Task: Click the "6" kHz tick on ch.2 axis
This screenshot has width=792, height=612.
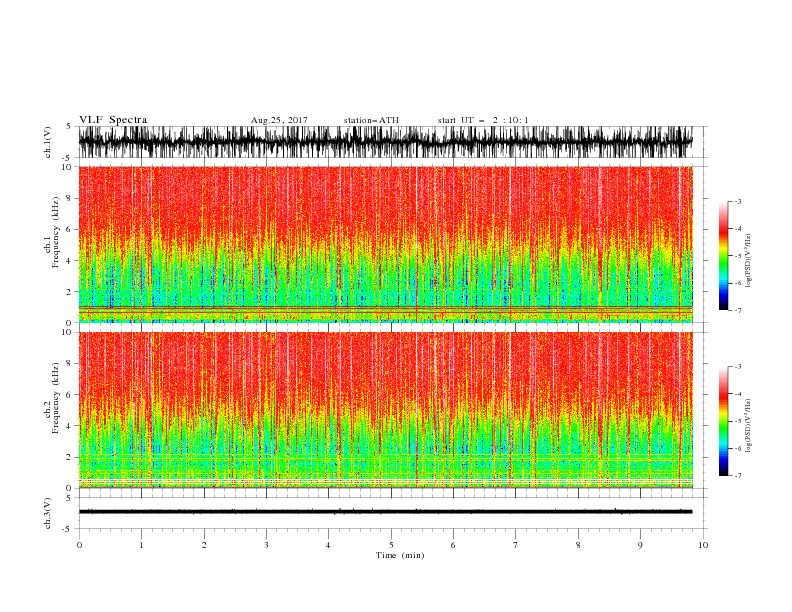Action: point(69,395)
